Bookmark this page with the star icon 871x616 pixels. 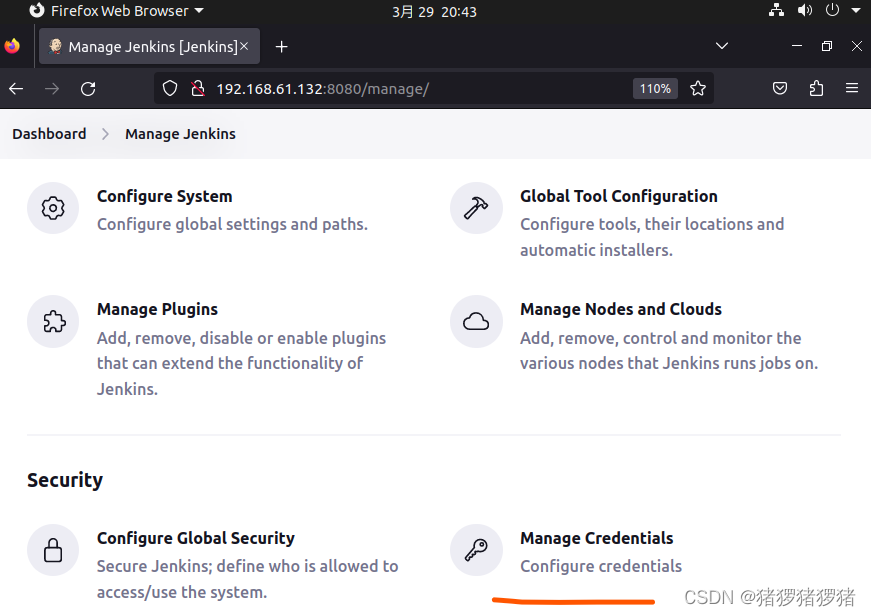tap(698, 88)
